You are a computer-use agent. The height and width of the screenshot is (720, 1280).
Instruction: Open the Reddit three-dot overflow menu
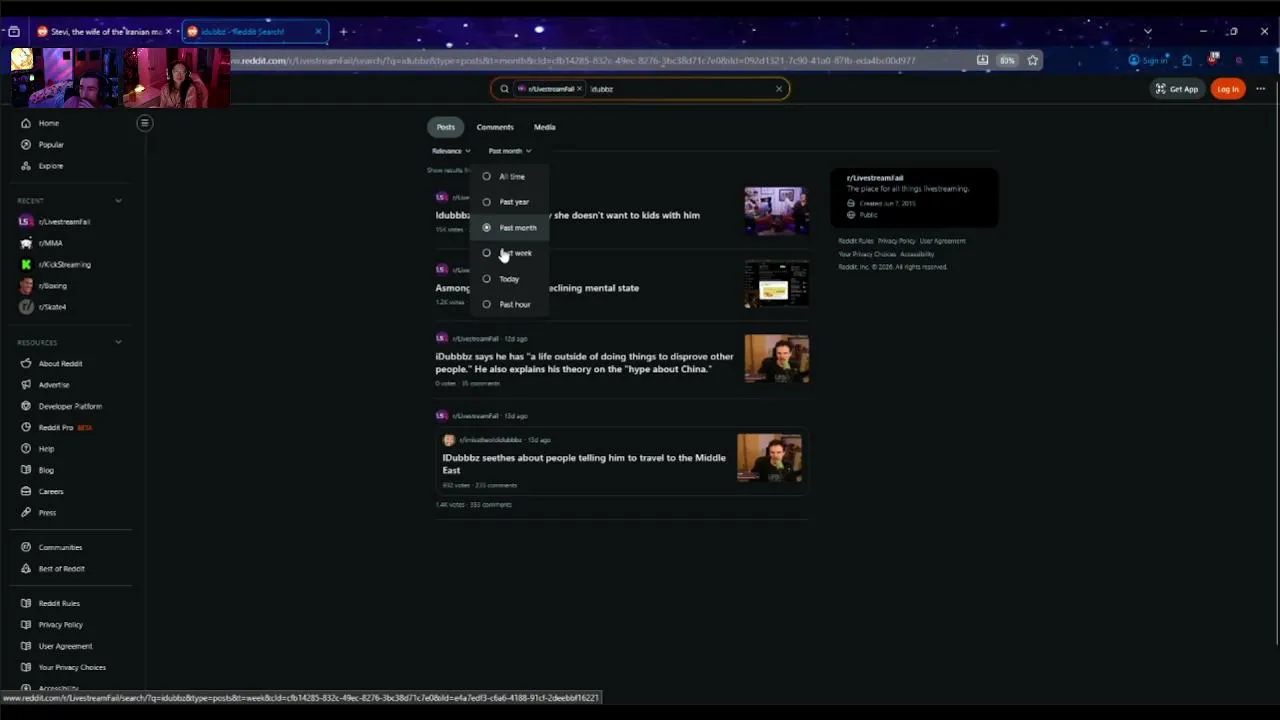coord(1260,89)
